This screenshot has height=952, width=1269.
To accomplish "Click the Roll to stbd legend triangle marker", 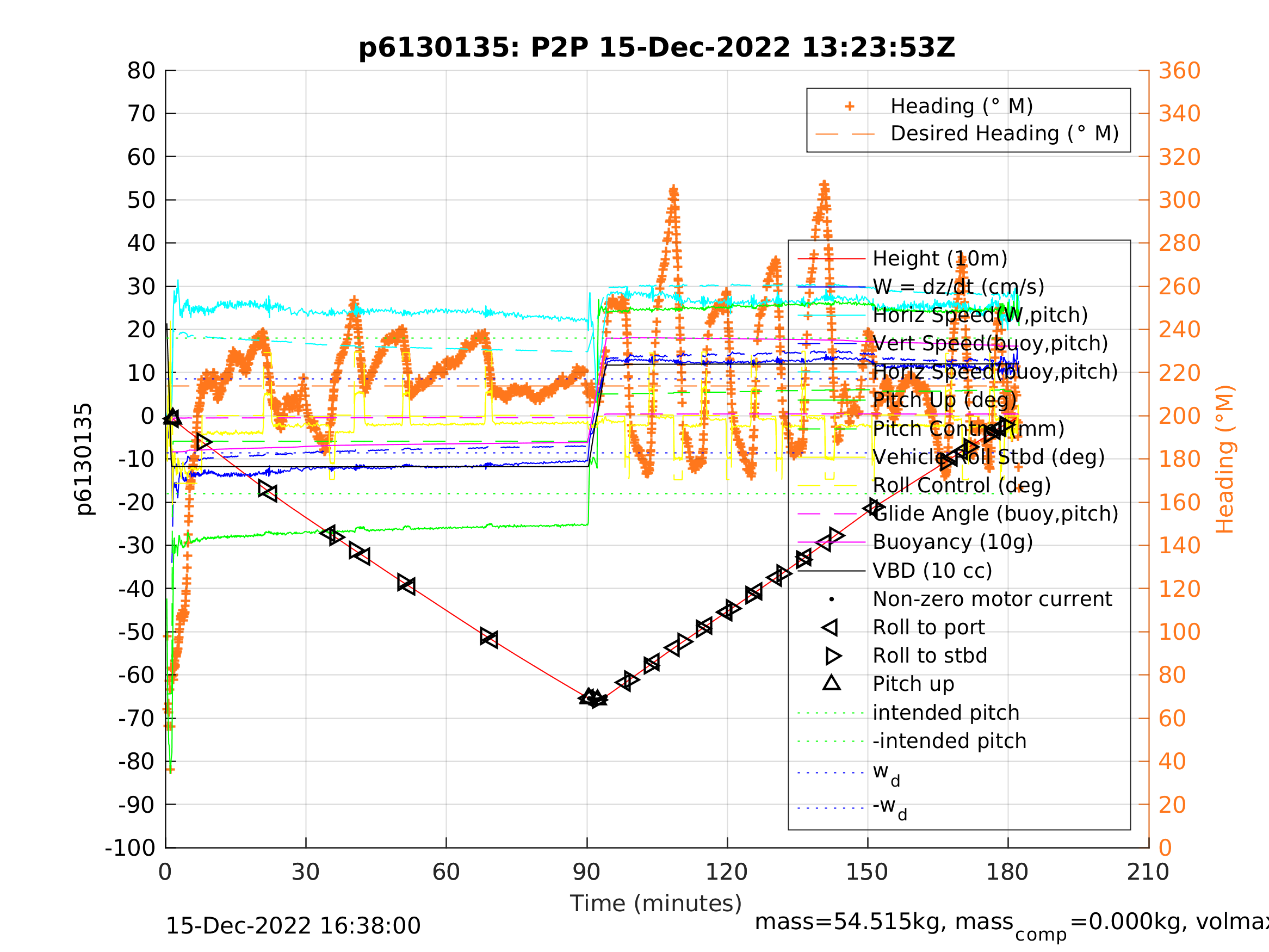I will coord(833,656).
